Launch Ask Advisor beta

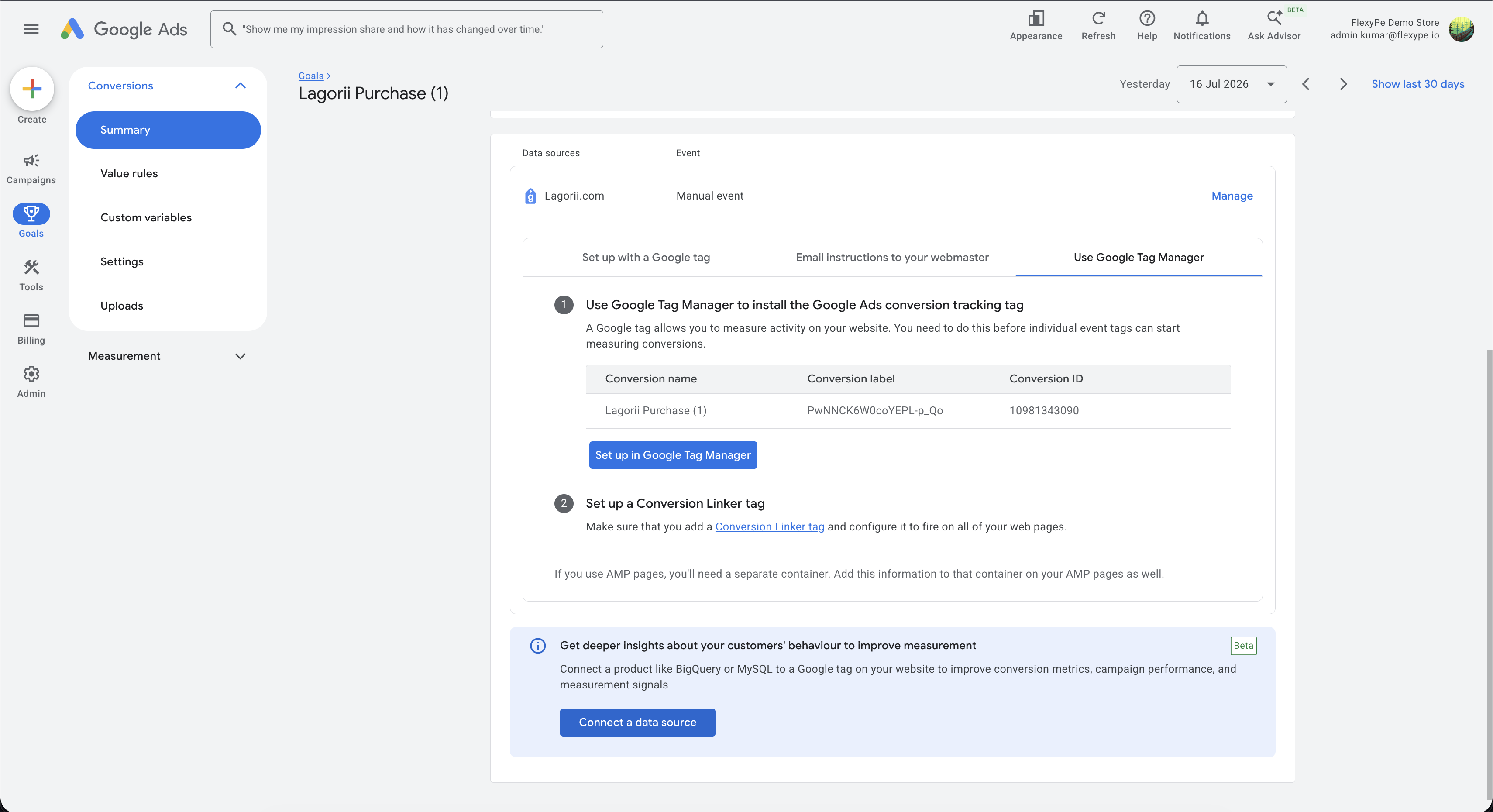click(1274, 26)
